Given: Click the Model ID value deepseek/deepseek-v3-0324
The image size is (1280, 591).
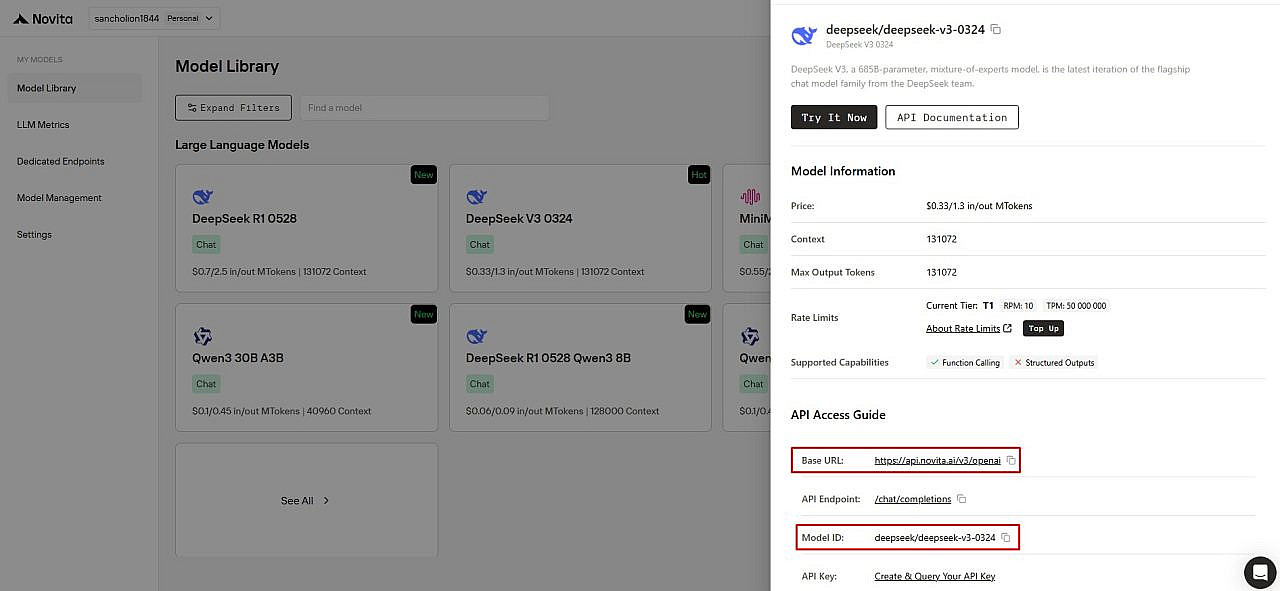Looking at the screenshot, I should click(935, 538).
